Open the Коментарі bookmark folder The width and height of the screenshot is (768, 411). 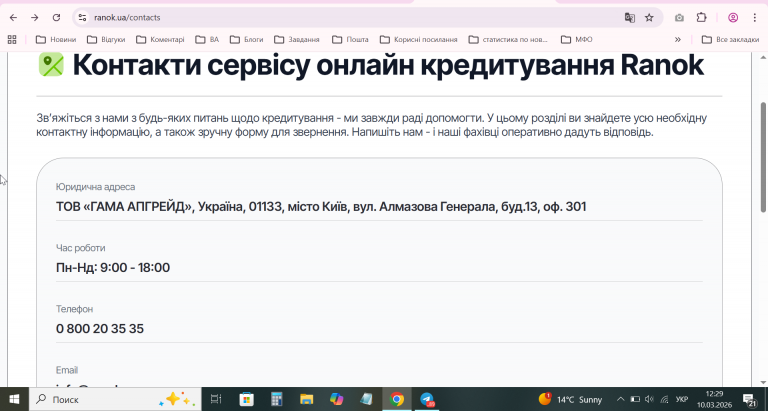pos(160,39)
